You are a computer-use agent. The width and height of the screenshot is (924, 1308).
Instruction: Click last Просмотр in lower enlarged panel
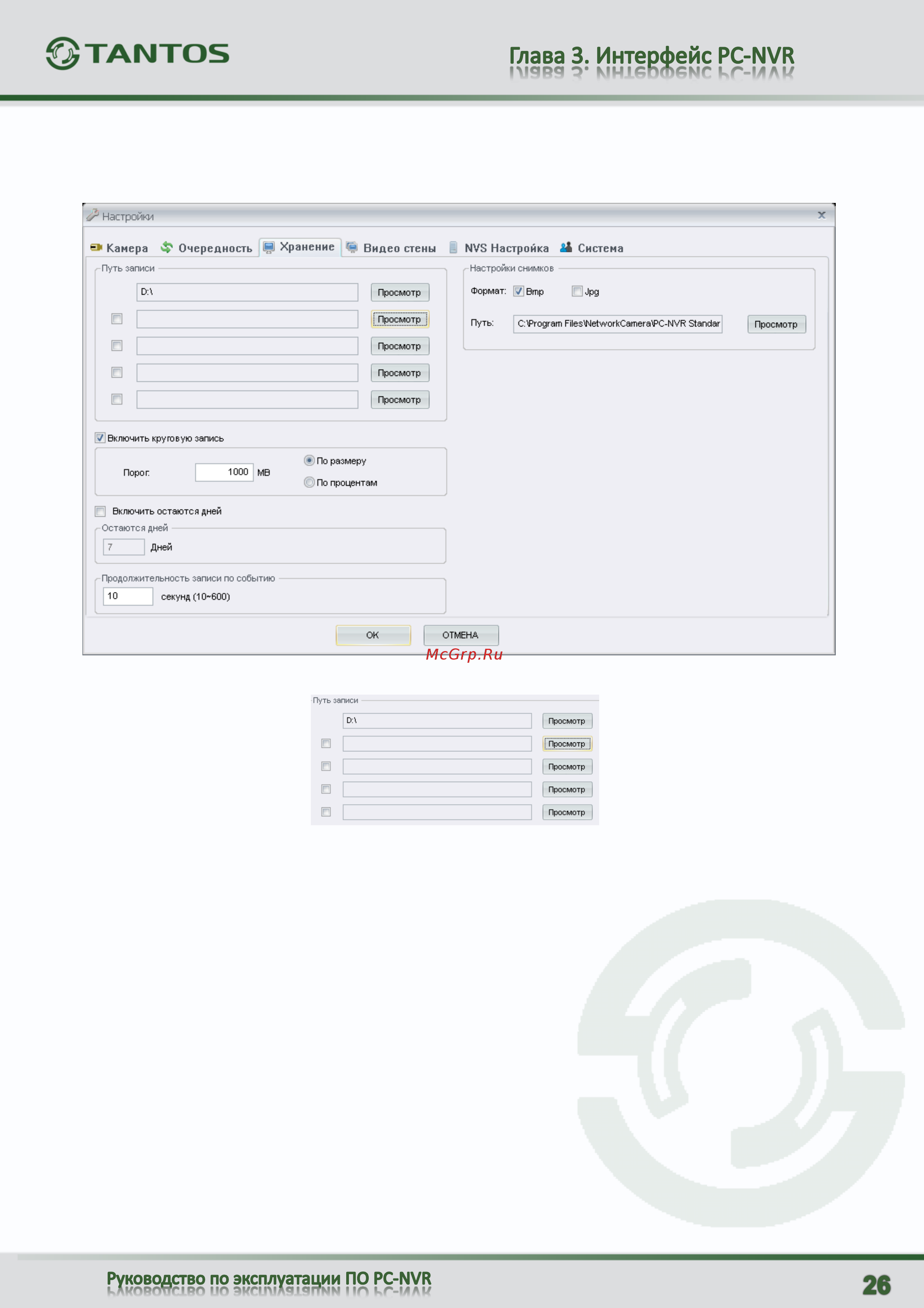[x=567, y=812]
